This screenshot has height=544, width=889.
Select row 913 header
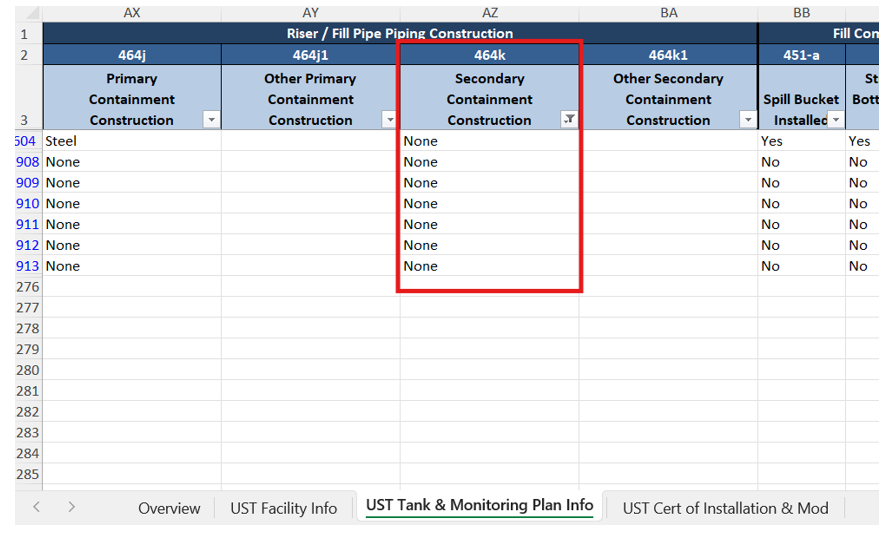click(x=28, y=266)
